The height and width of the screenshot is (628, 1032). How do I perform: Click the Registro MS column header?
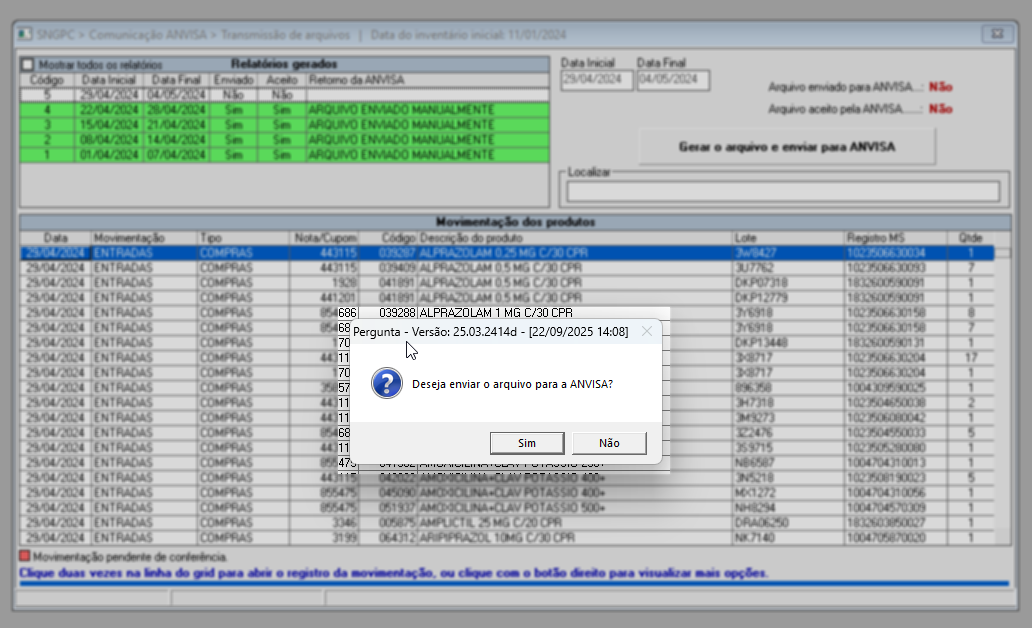[896, 238]
